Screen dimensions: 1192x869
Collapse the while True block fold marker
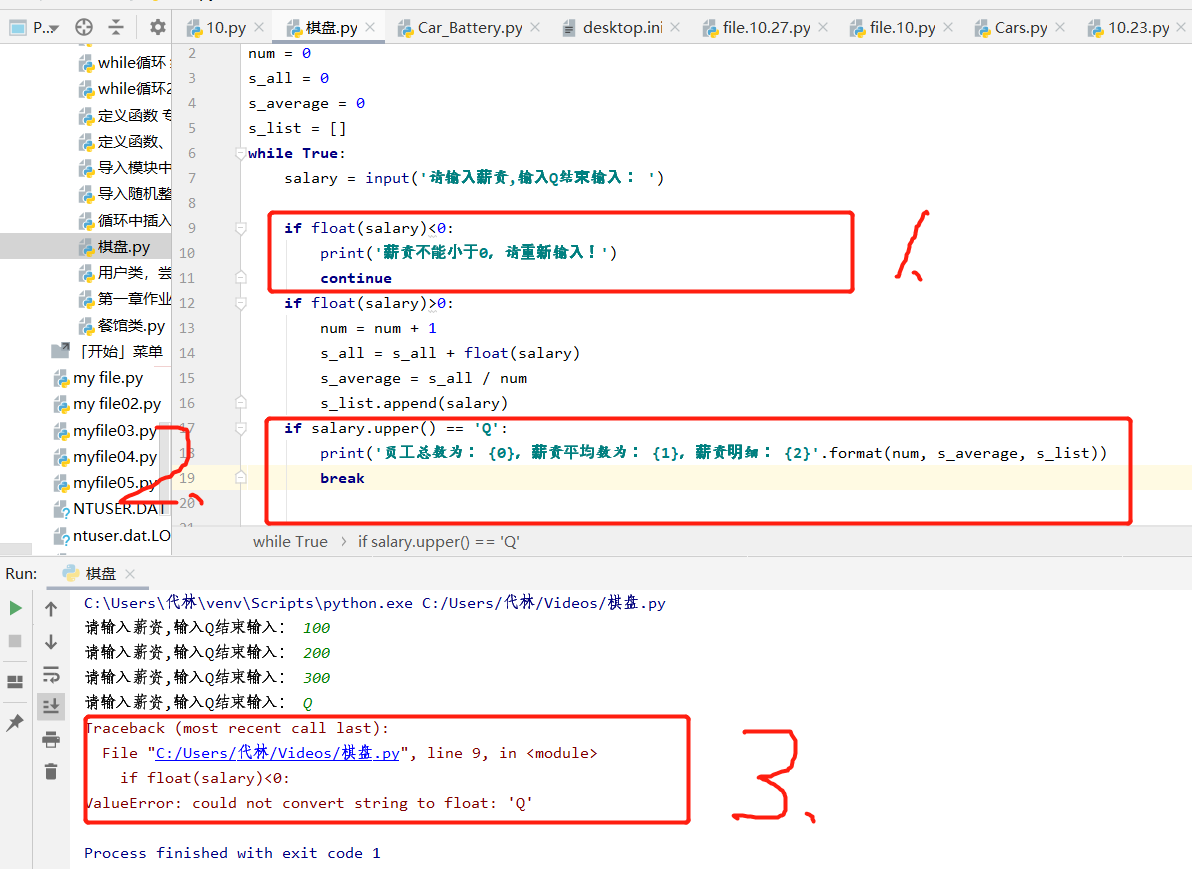click(241, 153)
